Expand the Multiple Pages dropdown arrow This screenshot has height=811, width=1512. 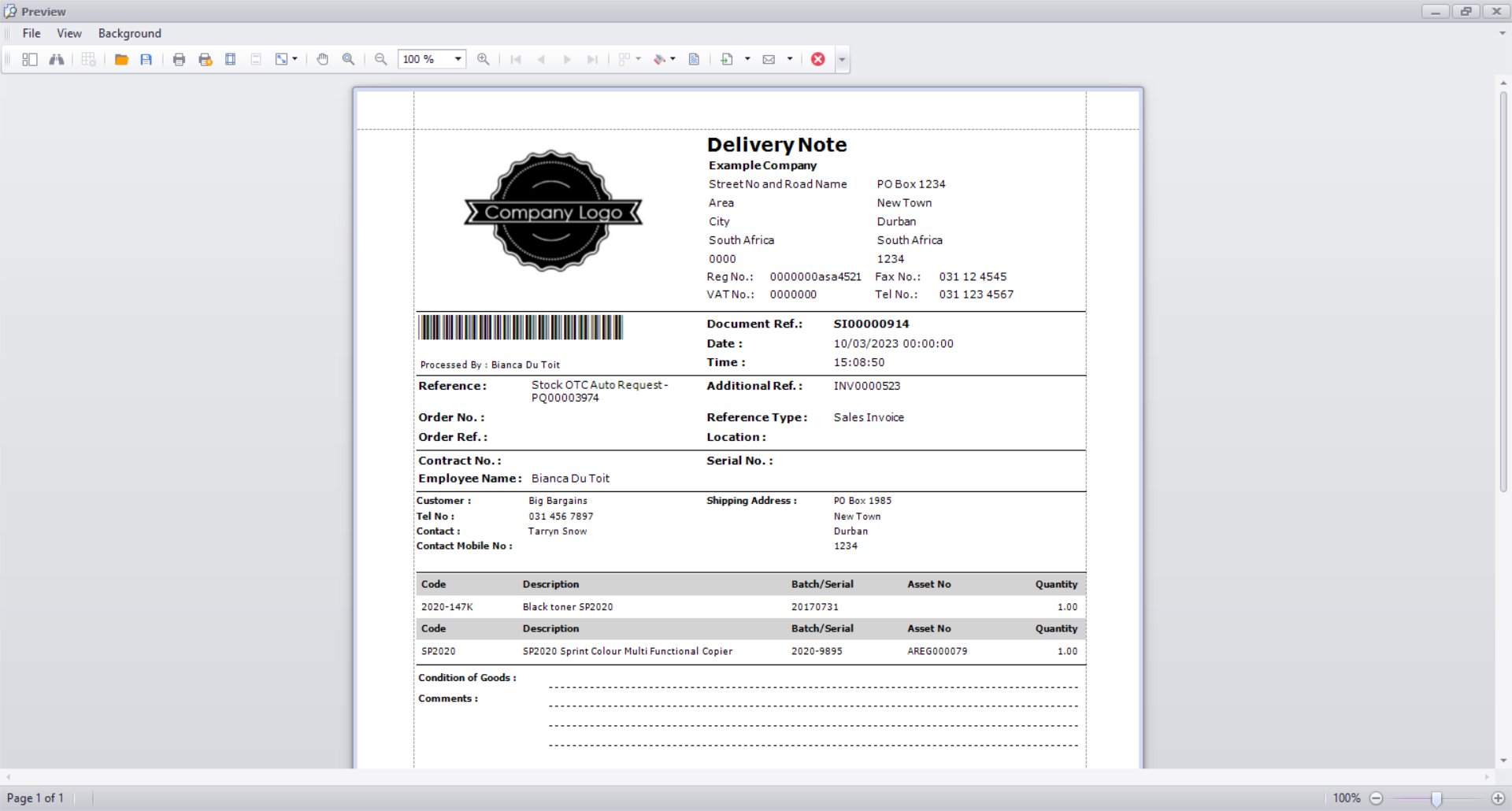point(638,59)
